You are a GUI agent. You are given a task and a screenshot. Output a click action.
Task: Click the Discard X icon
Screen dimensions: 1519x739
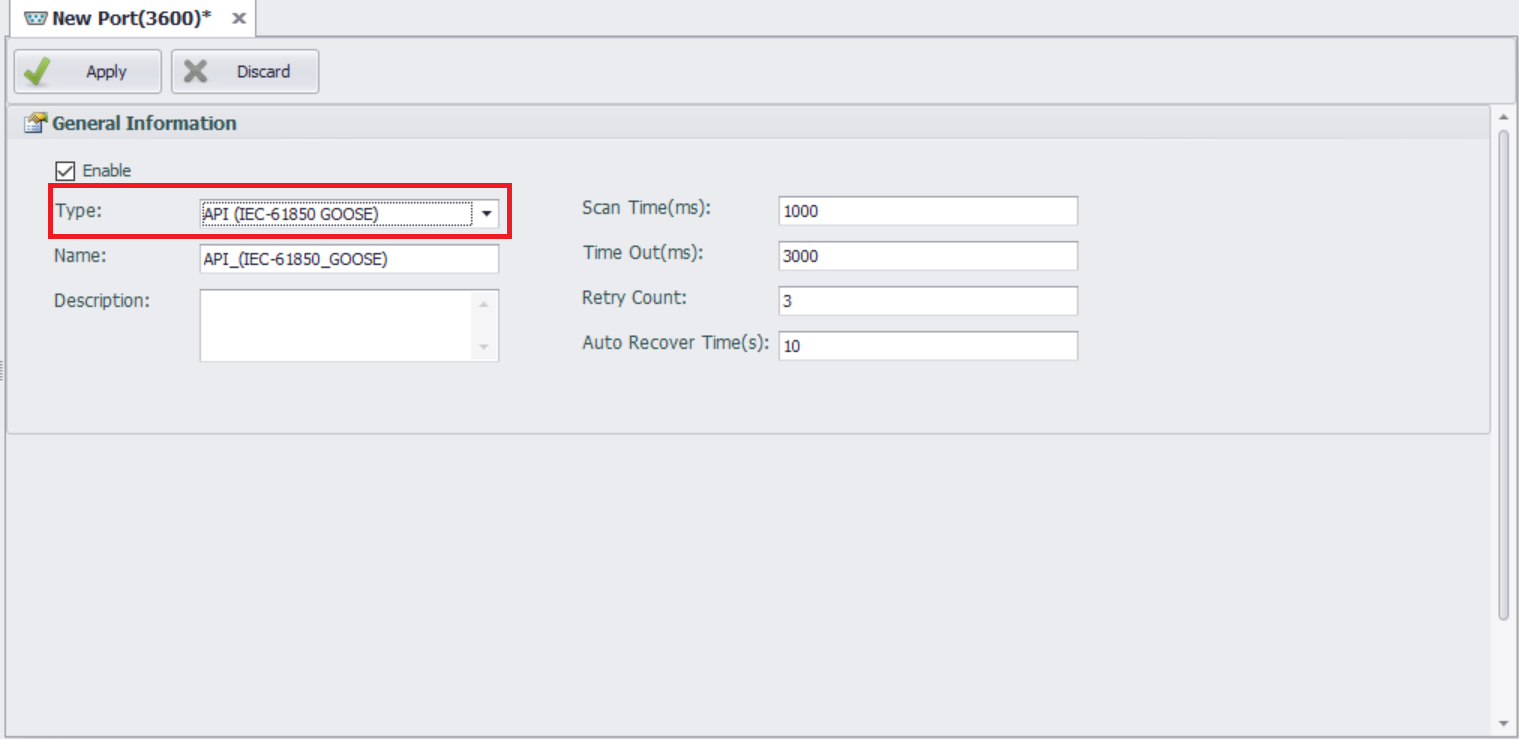(196, 72)
